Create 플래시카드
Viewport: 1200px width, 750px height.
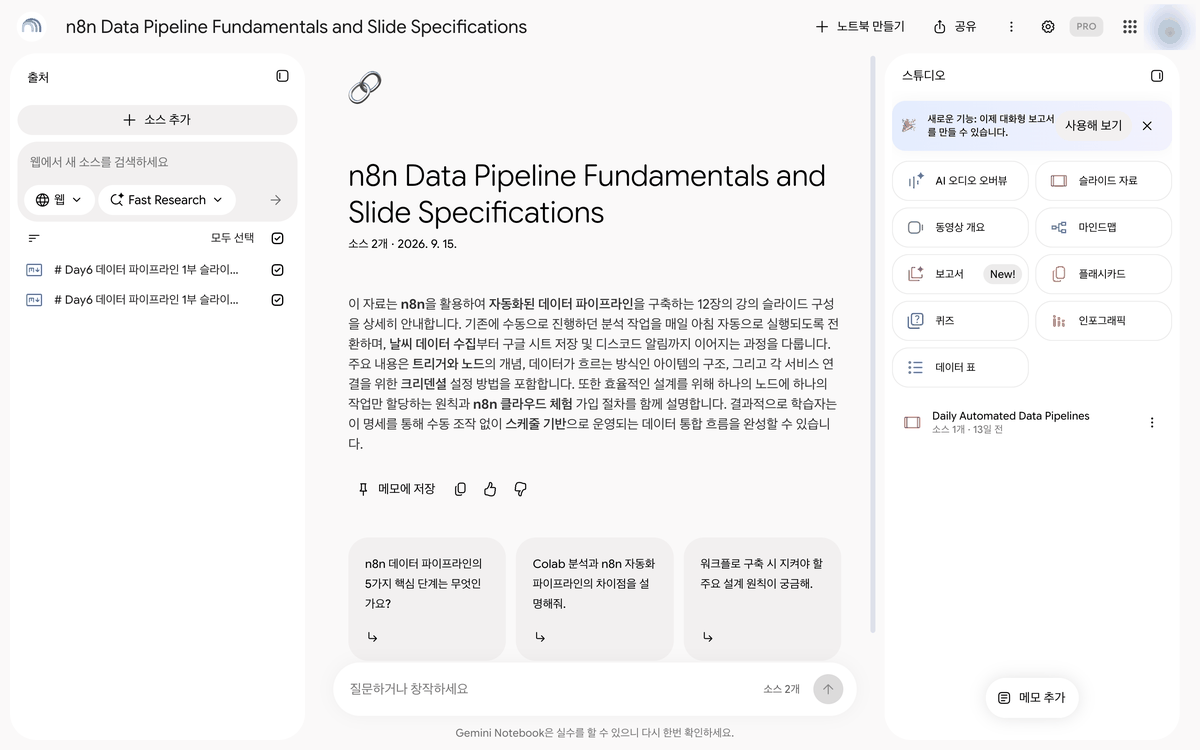coord(1103,274)
